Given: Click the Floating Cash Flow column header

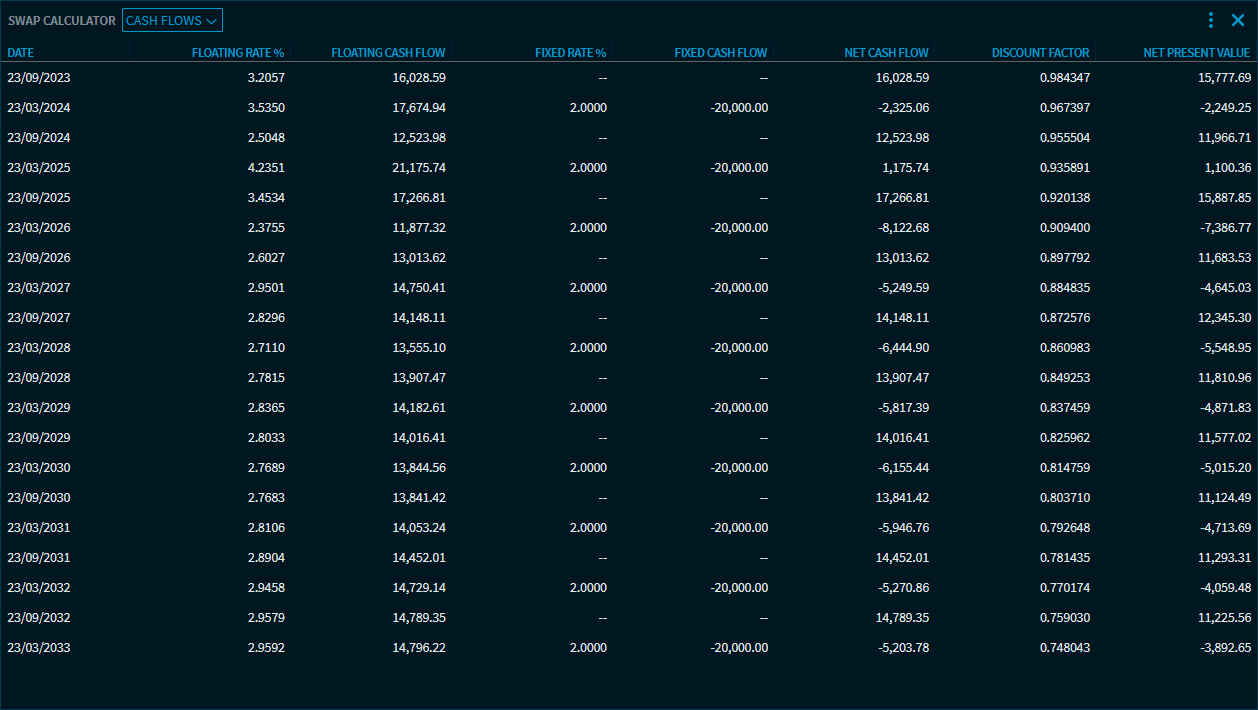Looking at the screenshot, I should [388, 53].
